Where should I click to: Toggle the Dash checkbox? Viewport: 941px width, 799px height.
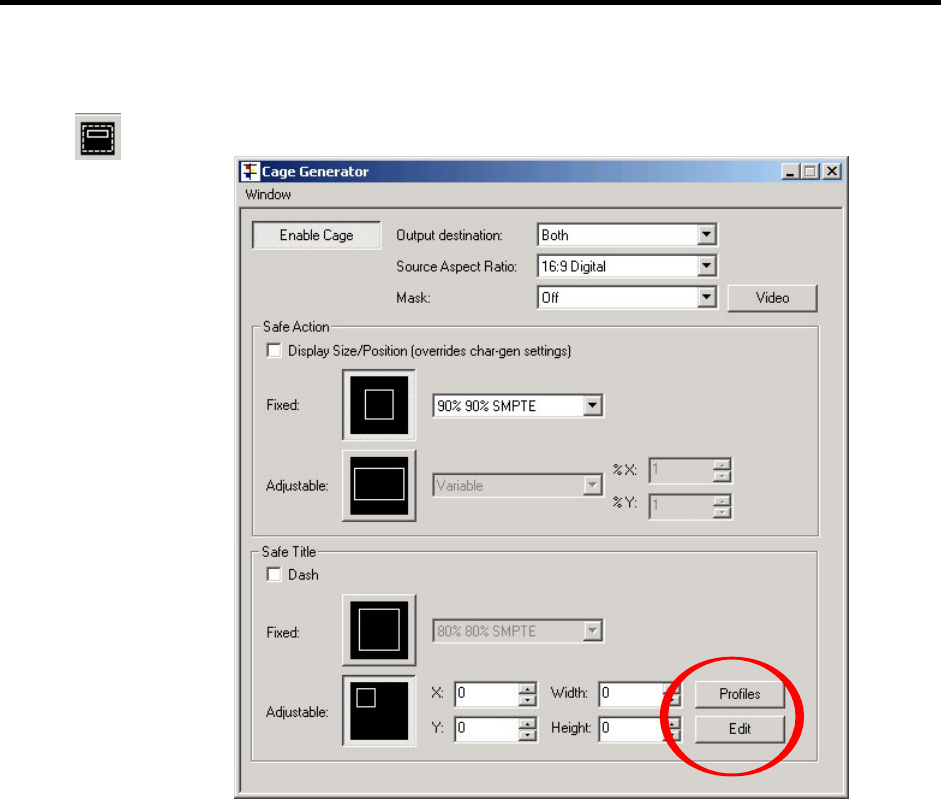coord(274,574)
